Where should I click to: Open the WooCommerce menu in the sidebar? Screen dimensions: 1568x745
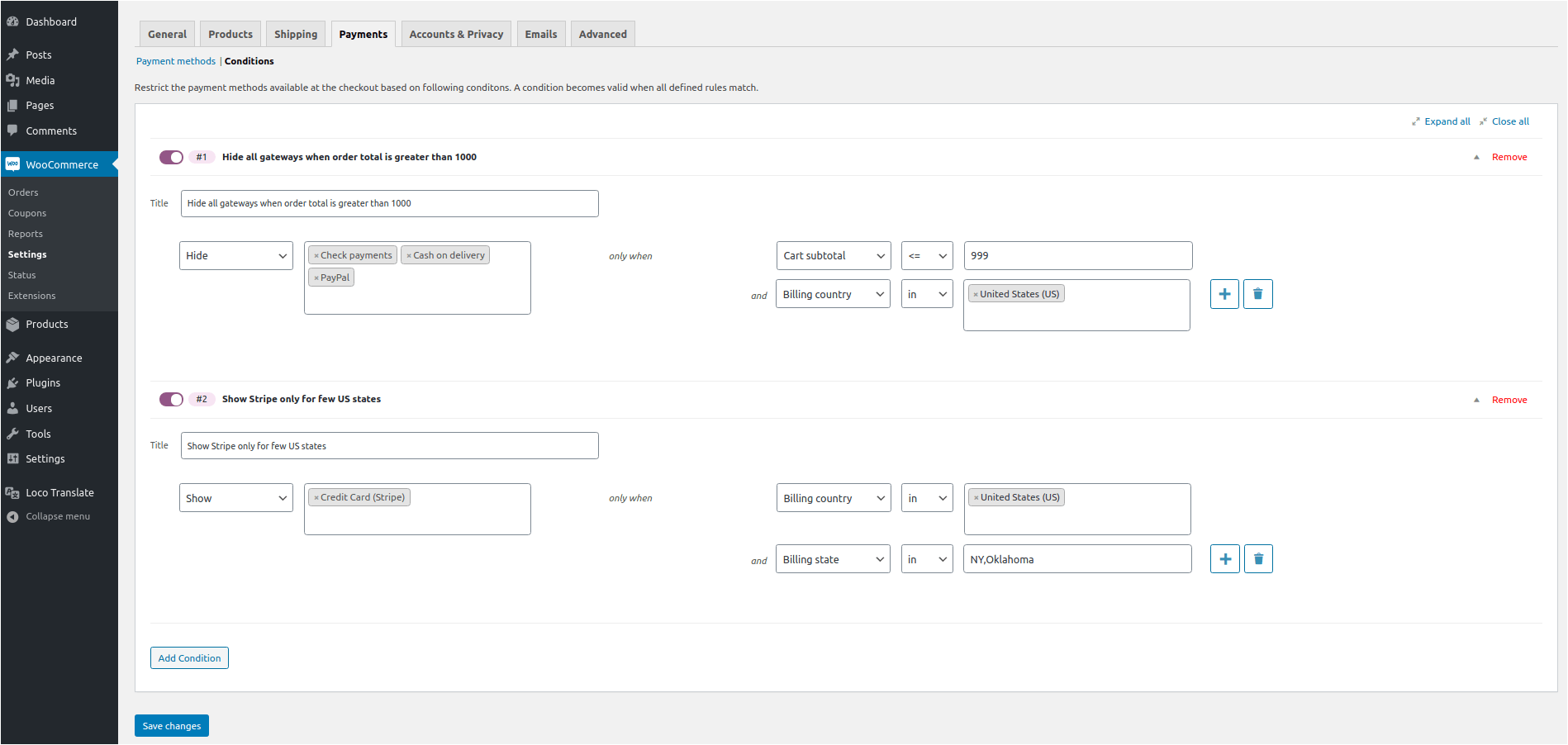point(58,164)
